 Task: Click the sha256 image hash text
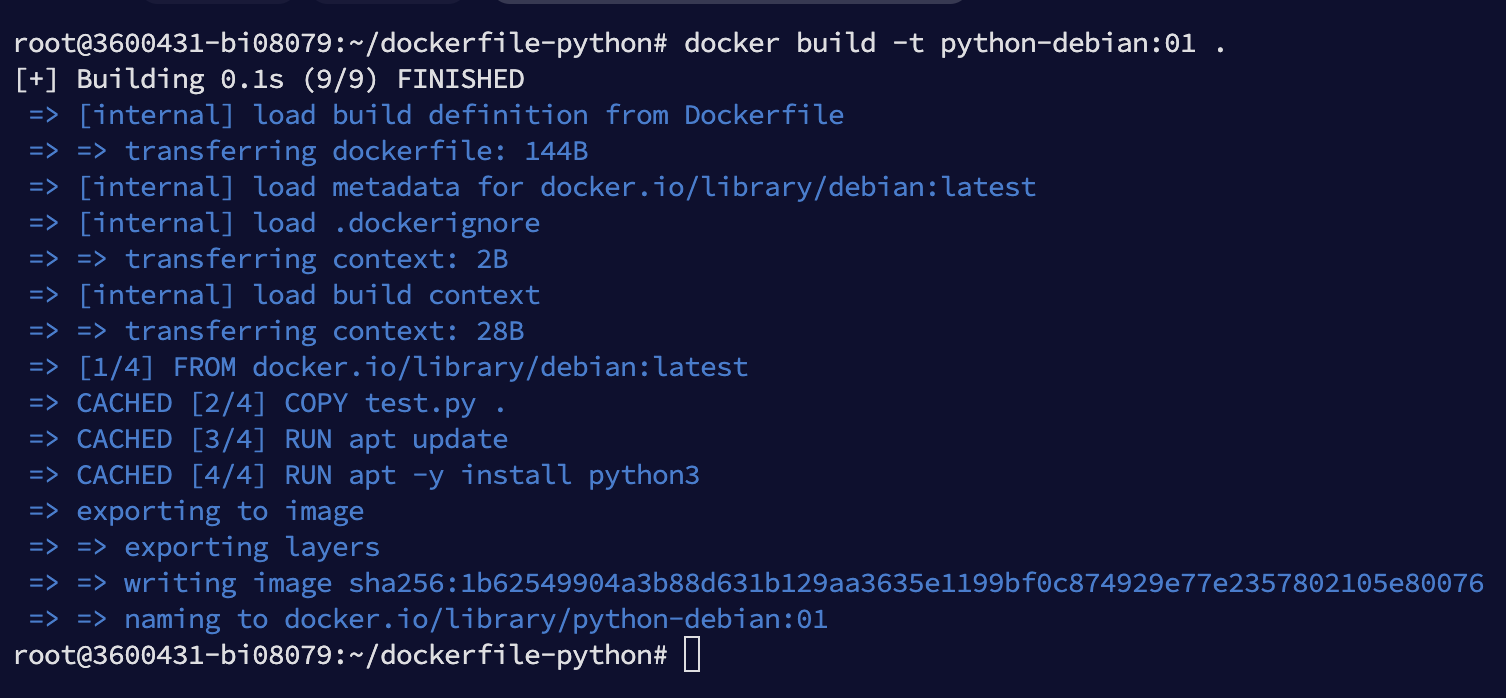click(915, 584)
